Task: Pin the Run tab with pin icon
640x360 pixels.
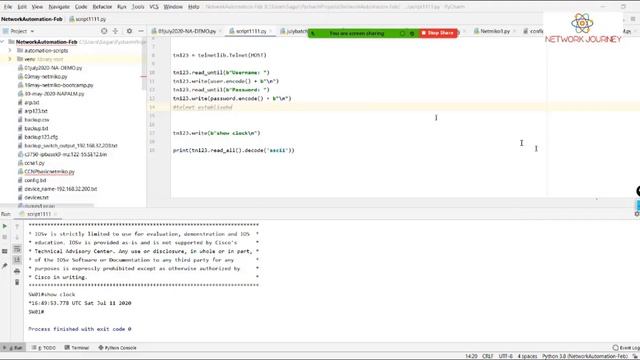Action: (x=5, y=266)
